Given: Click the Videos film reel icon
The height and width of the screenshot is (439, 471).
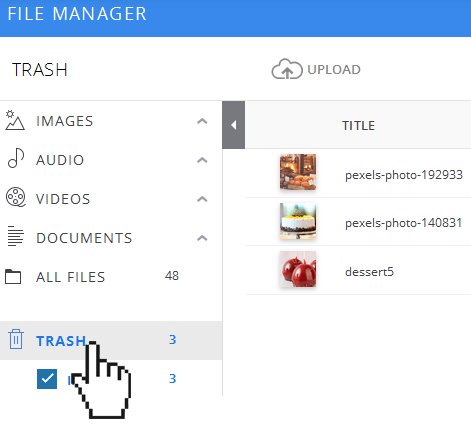Looking at the screenshot, I should point(16,197).
